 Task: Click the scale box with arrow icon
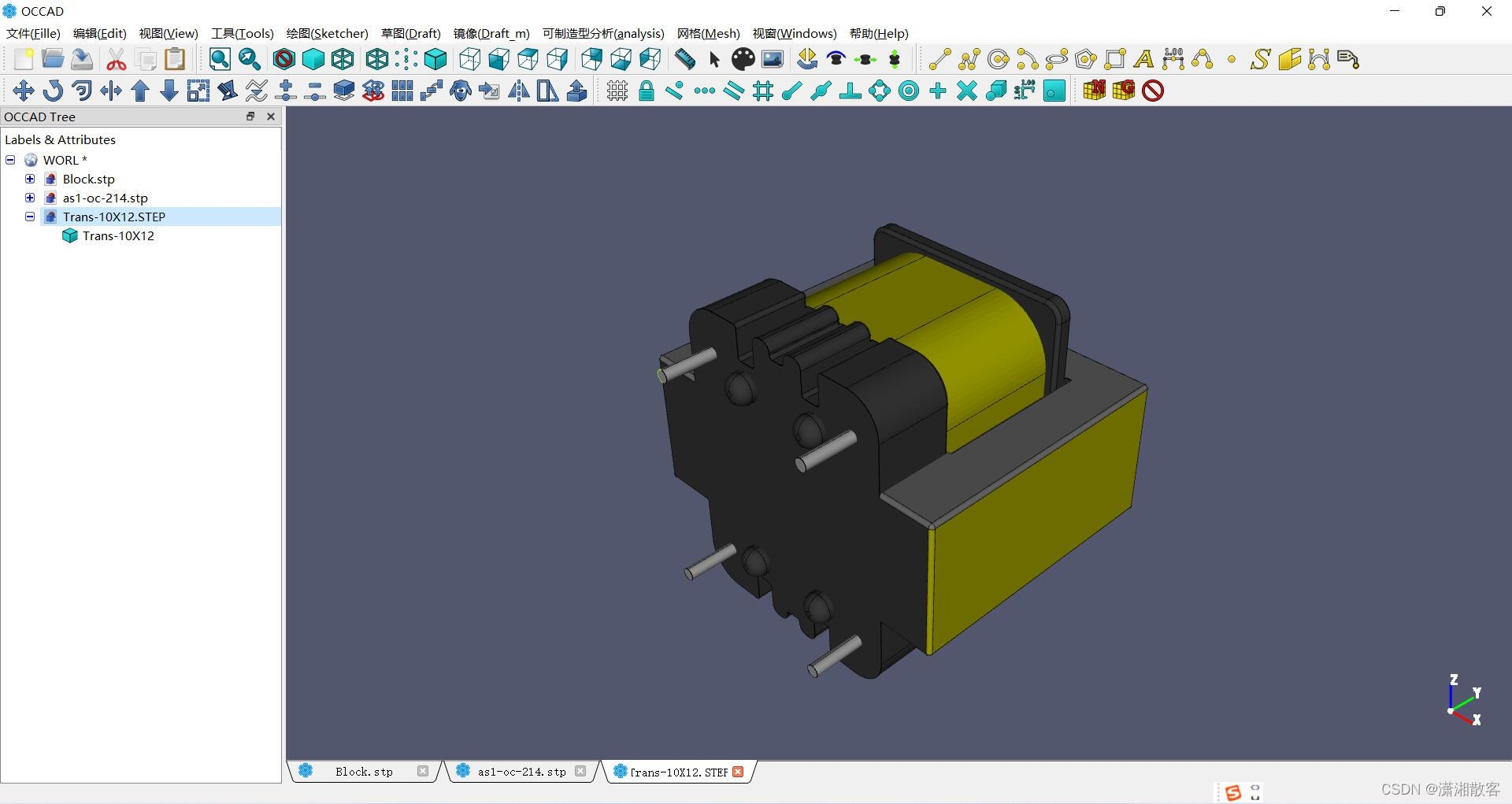(x=198, y=91)
